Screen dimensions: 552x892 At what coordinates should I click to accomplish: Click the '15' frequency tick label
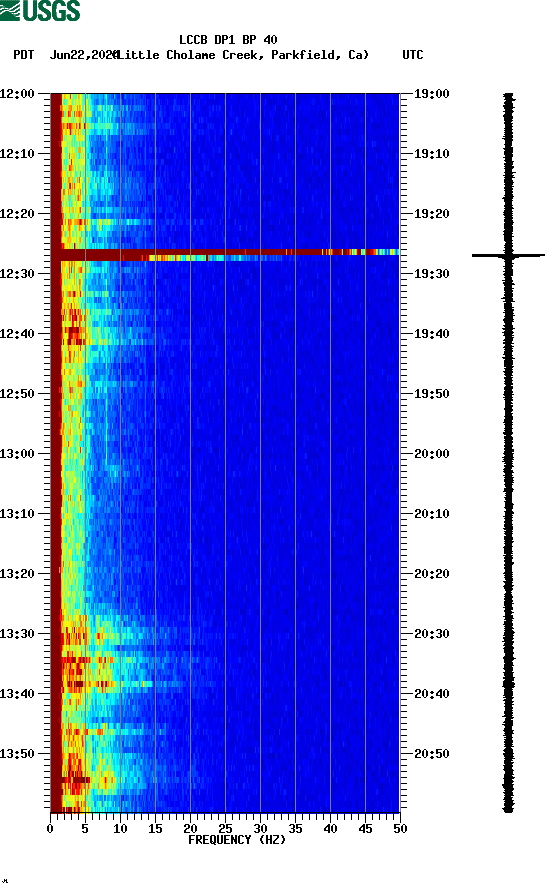pyautogui.click(x=155, y=829)
